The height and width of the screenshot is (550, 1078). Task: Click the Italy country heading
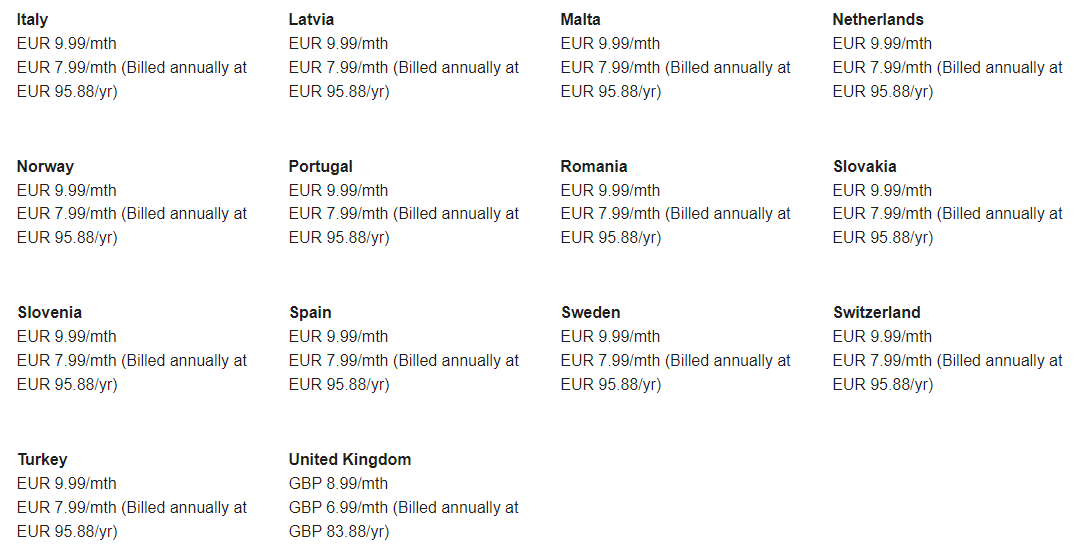pyautogui.click(x=32, y=20)
